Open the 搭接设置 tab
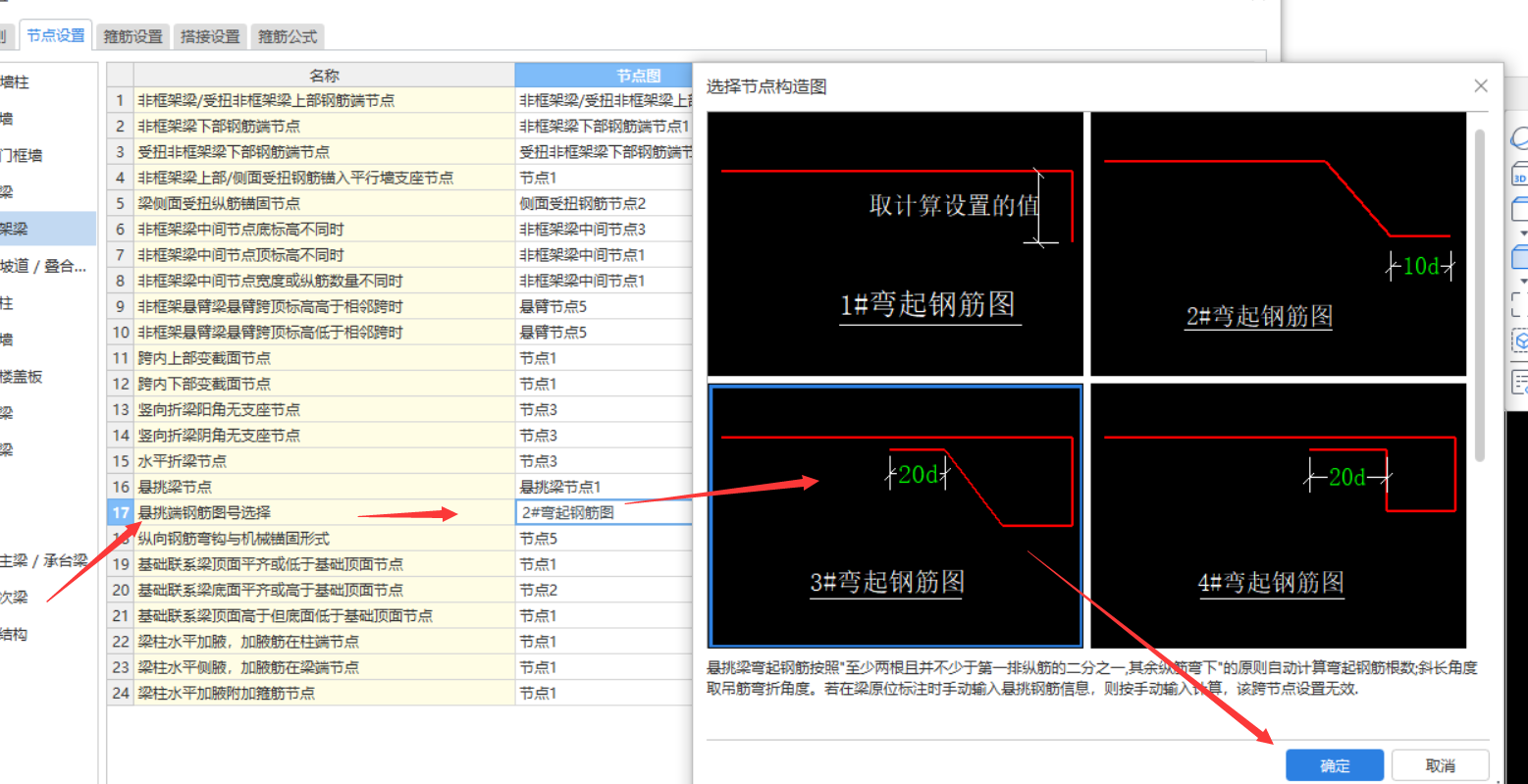 click(x=210, y=36)
